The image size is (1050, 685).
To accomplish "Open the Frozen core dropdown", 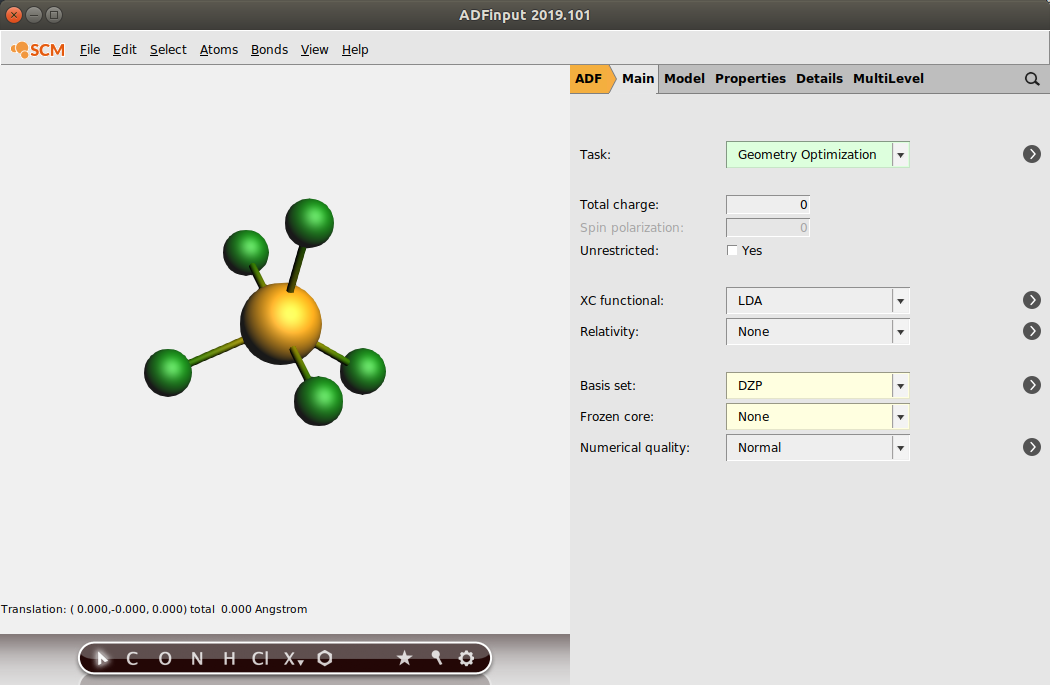I will coord(818,416).
